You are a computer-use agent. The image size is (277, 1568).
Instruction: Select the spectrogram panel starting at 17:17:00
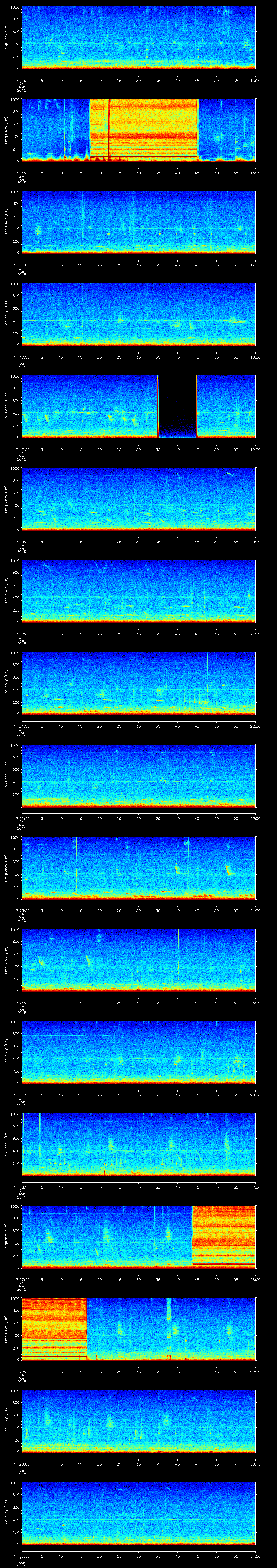pyautogui.click(x=138, y=314)
